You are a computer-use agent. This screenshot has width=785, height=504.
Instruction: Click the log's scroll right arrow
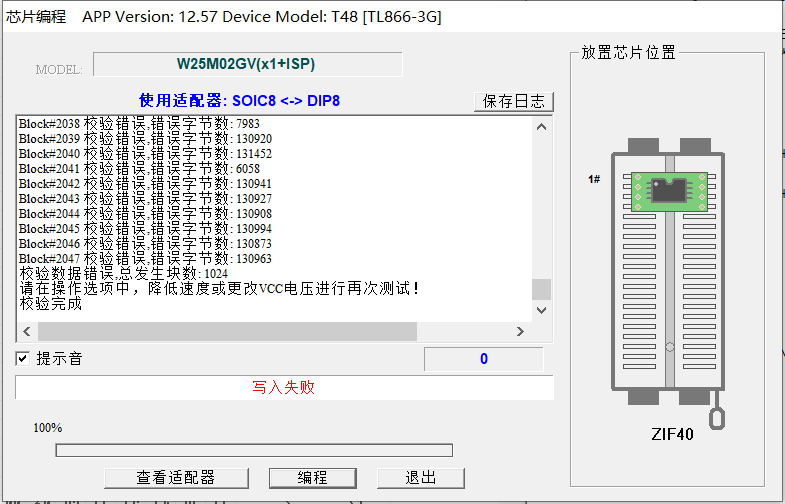tap(520, 331)
